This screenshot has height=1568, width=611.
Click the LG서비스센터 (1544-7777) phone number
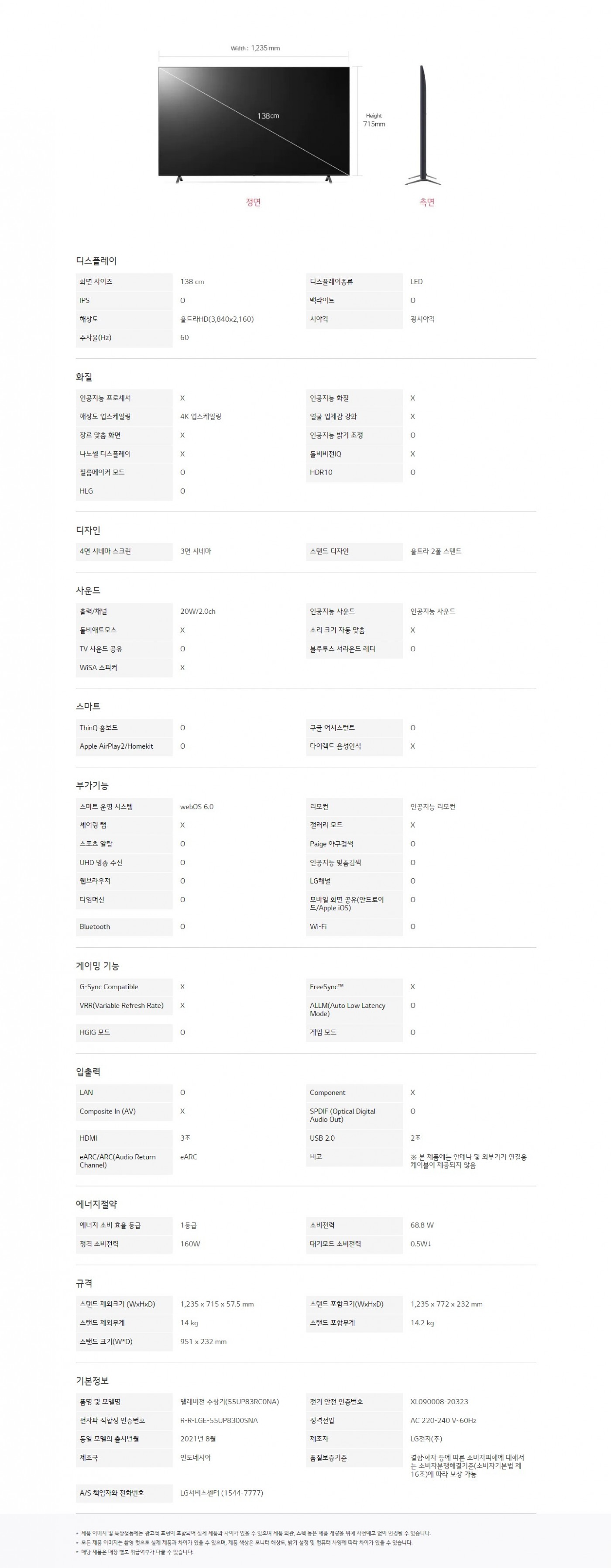[222, 1492]
